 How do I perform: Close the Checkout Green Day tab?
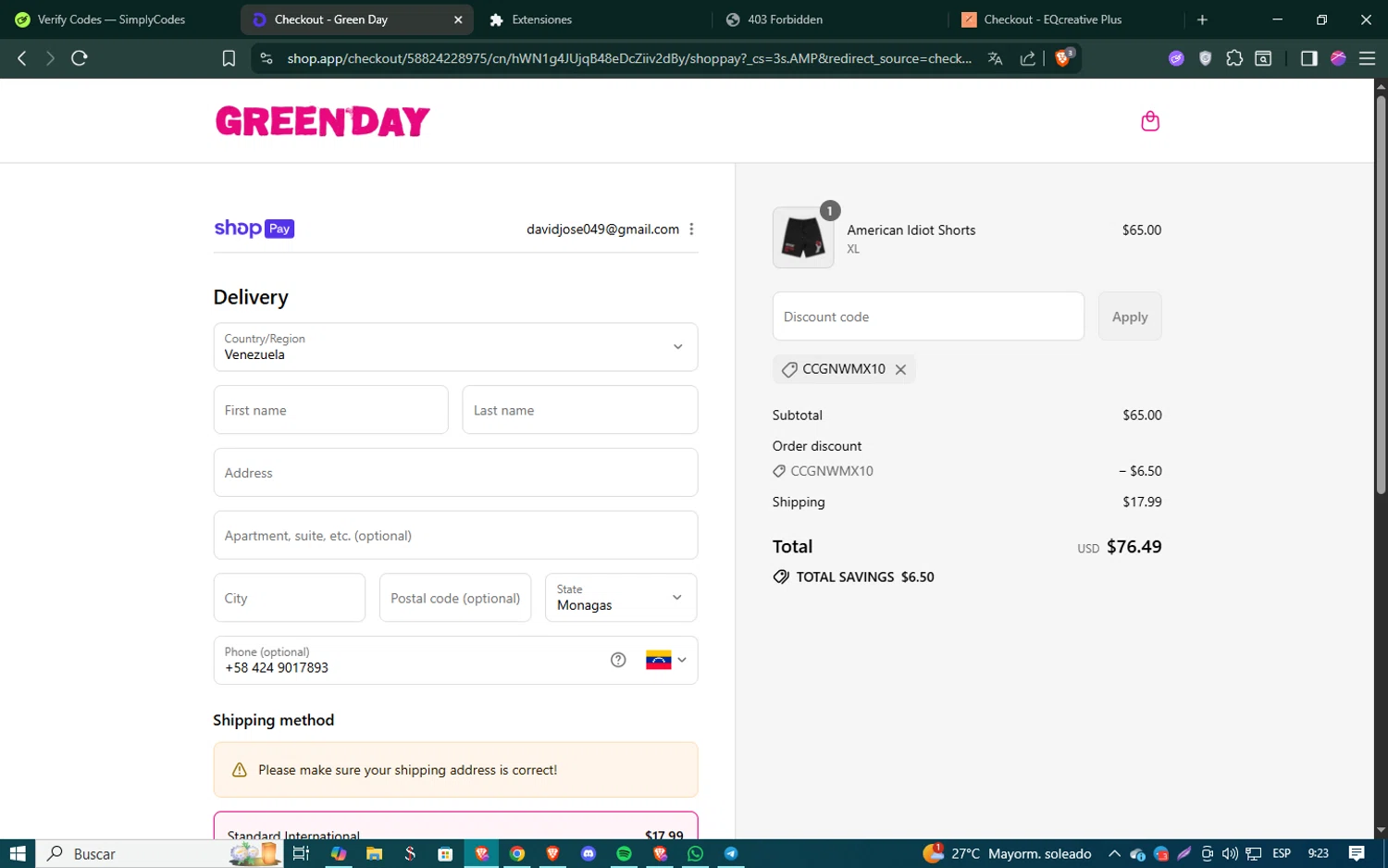click(458, 19)
